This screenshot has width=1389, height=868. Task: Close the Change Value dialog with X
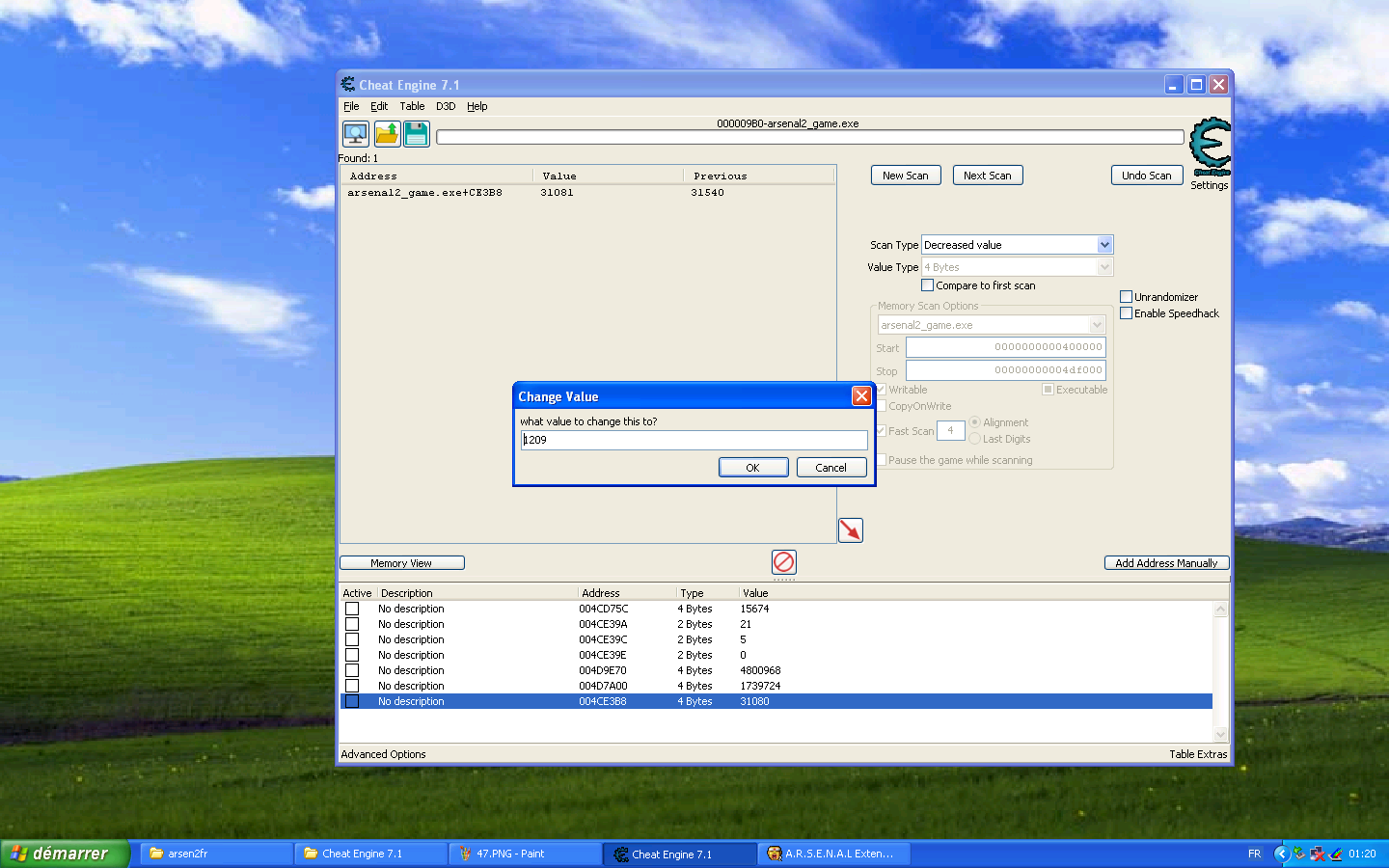861,396
